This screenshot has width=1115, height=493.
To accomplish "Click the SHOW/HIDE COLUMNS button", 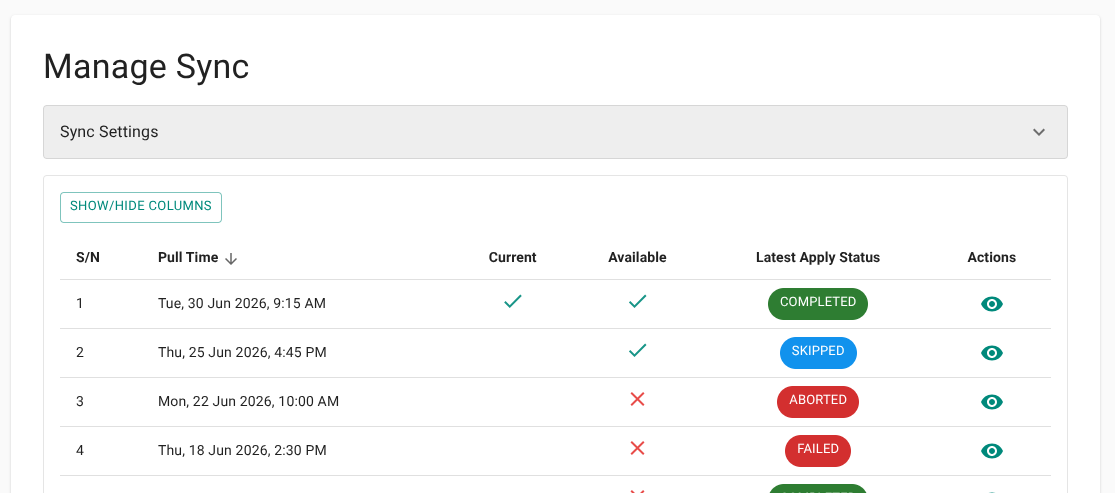I will click(x=141, y=207).
